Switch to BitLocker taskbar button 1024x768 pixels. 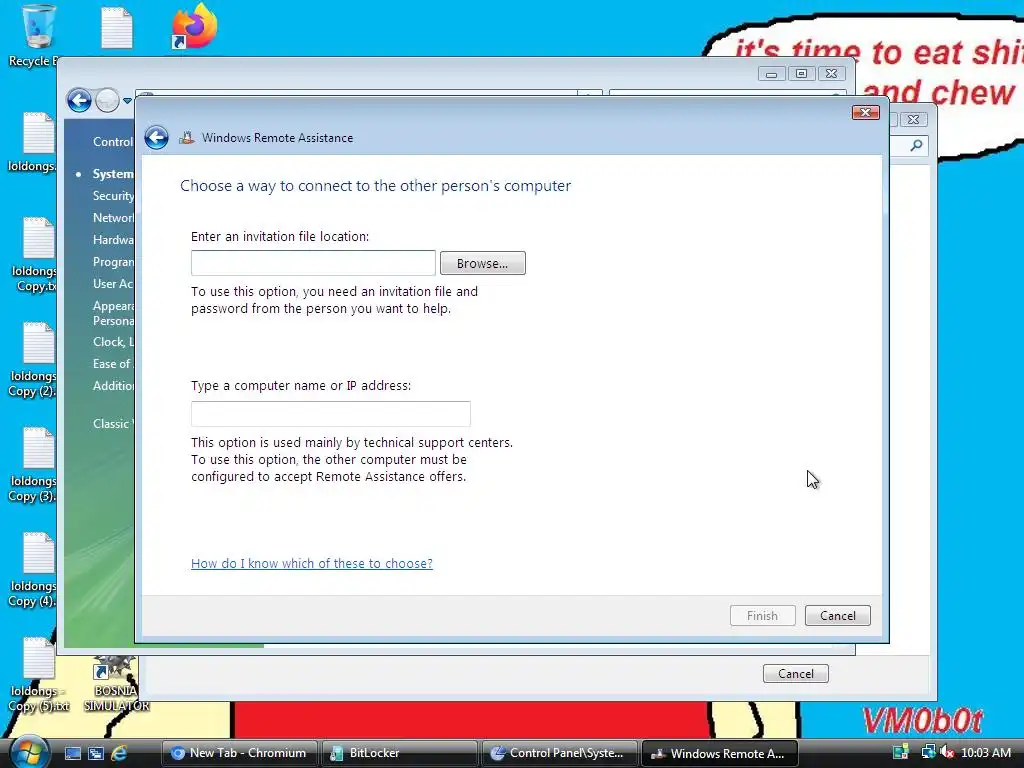point(399,753)
